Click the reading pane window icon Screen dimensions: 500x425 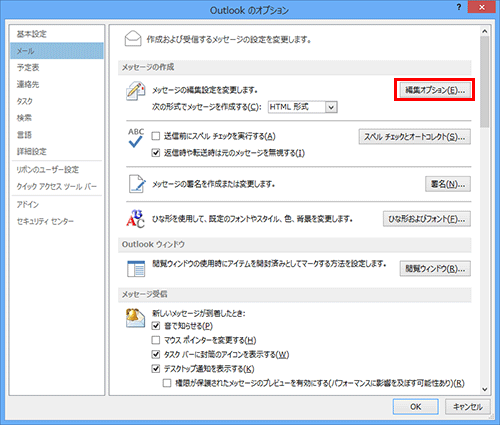click(136, 269)
